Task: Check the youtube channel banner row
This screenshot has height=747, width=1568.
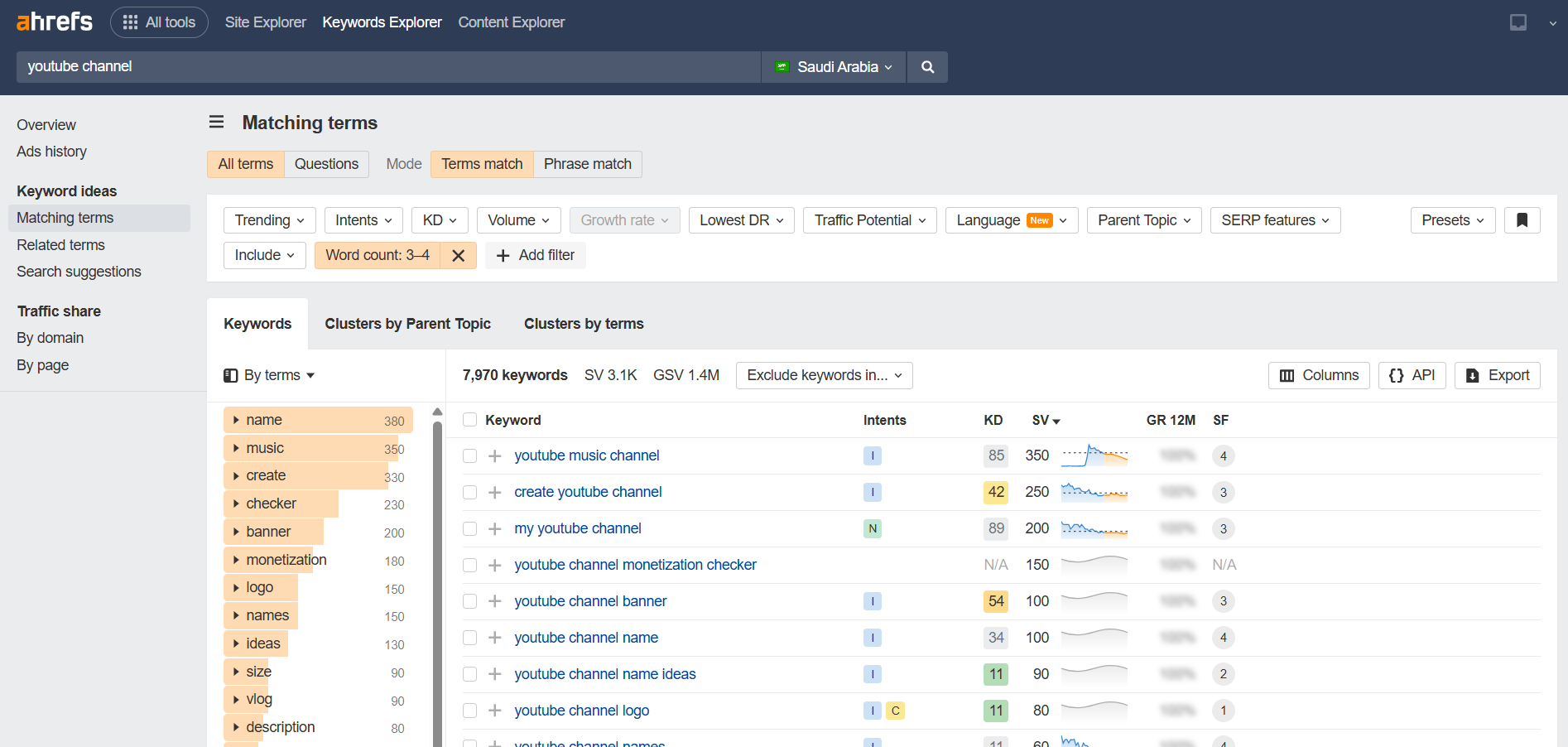Action: 469,602
